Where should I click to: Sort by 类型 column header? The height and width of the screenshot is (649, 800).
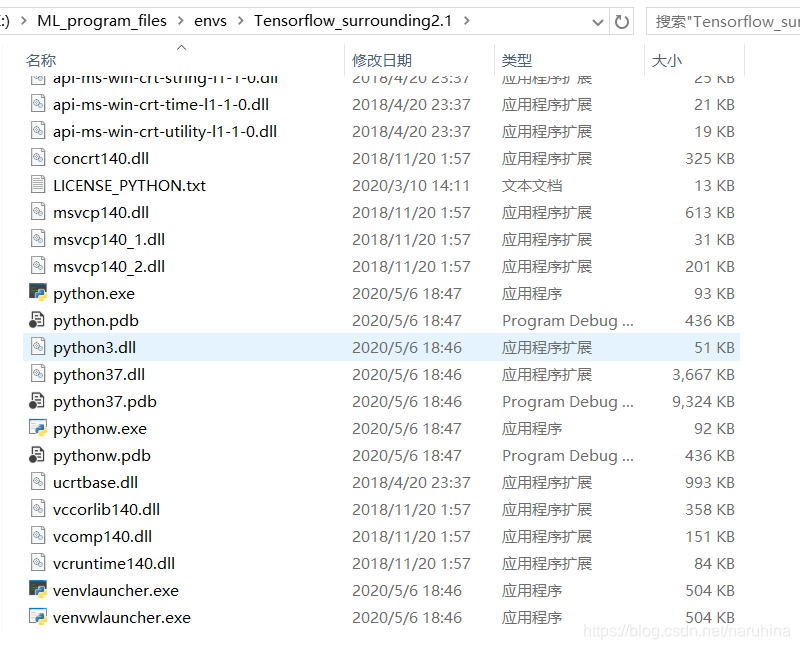pyautogui.click(x=516, y=60)
